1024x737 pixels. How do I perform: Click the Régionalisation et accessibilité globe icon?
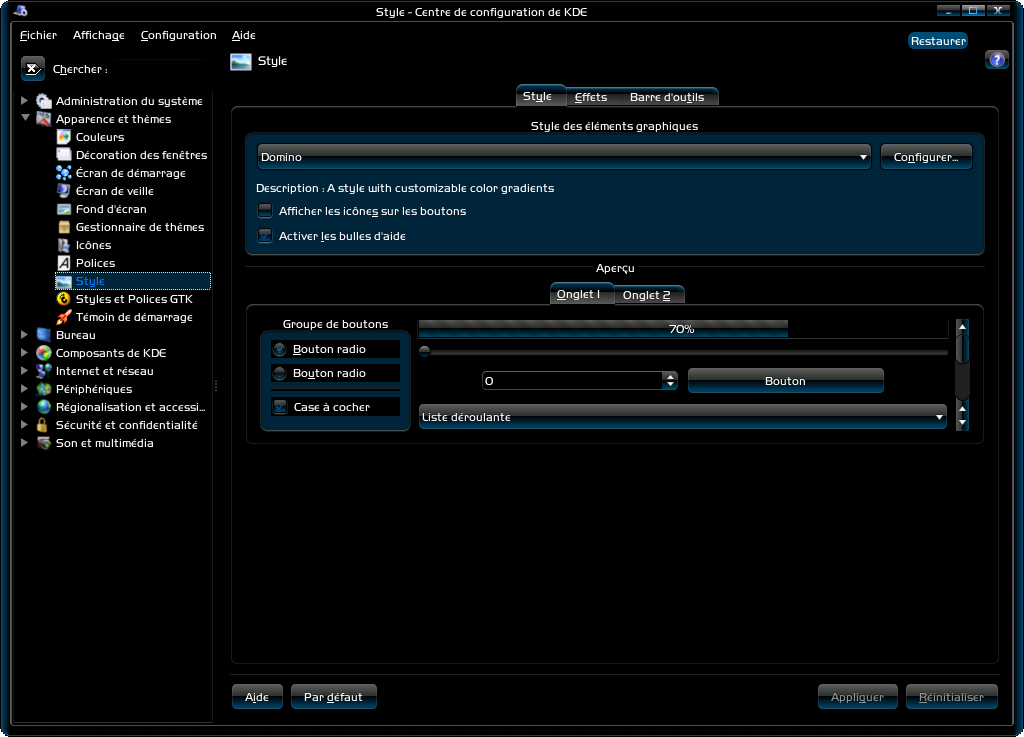[43, 407]
